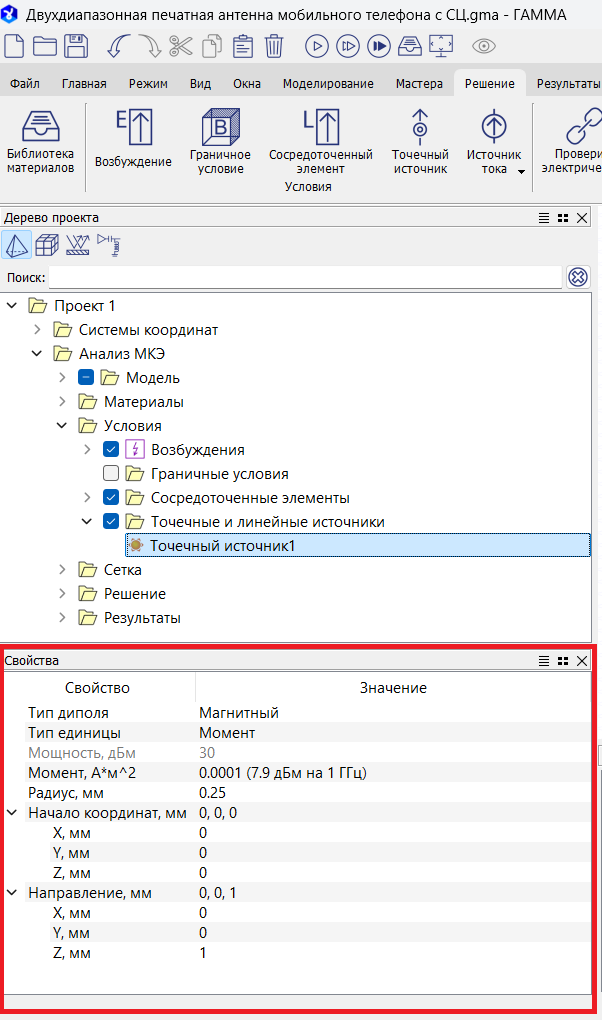This screenshot has width=602, height=1020.
Task: Expand the Системы координат node
Action: [x=38, y=330]
